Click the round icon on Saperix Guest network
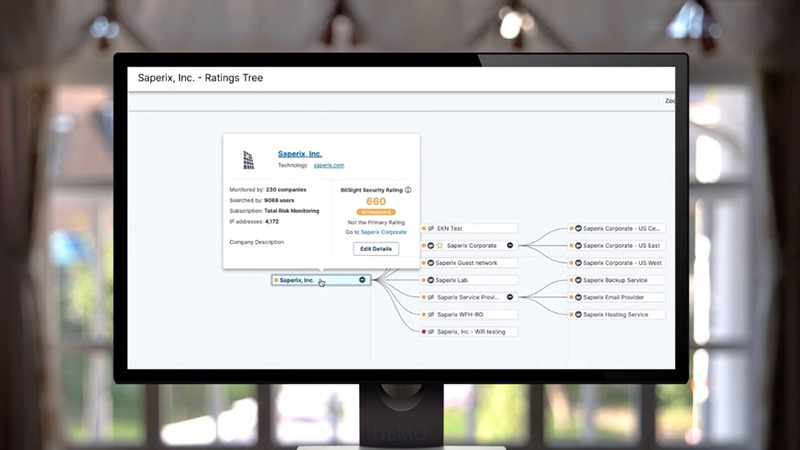The width and height of the screenshot is (800, 450). point(431,262)
